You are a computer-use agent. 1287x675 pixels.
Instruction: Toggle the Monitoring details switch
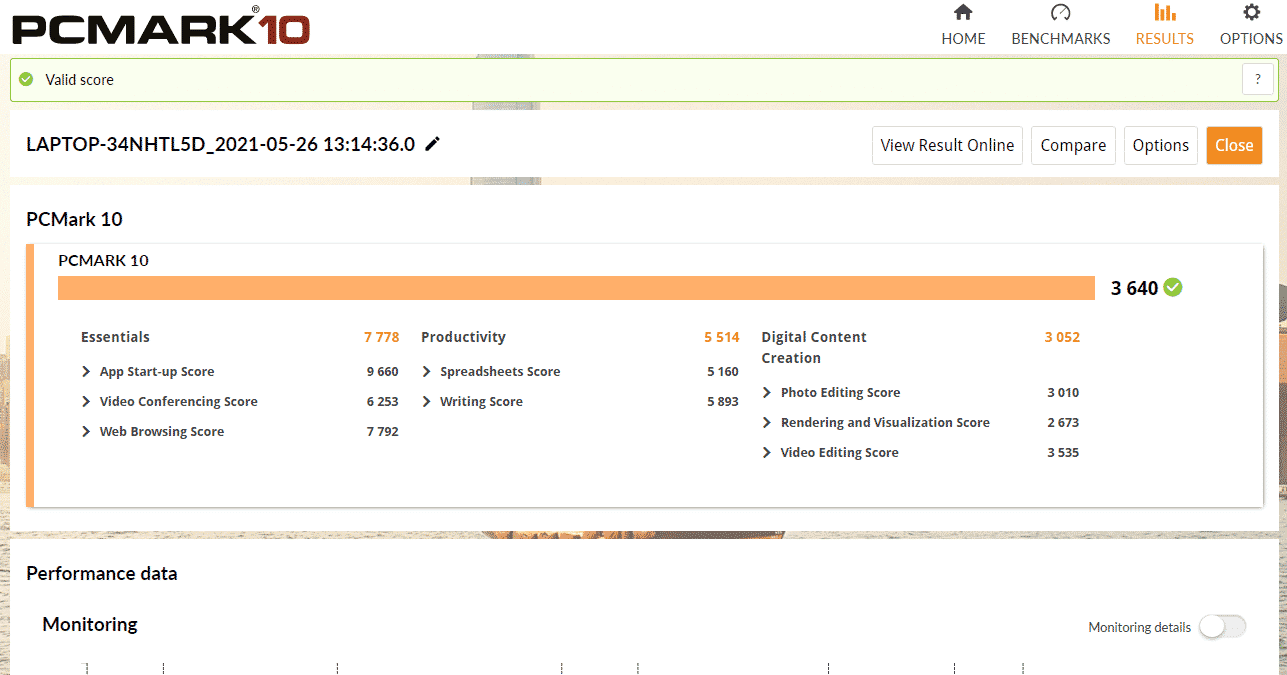[x=1222, y=627]
